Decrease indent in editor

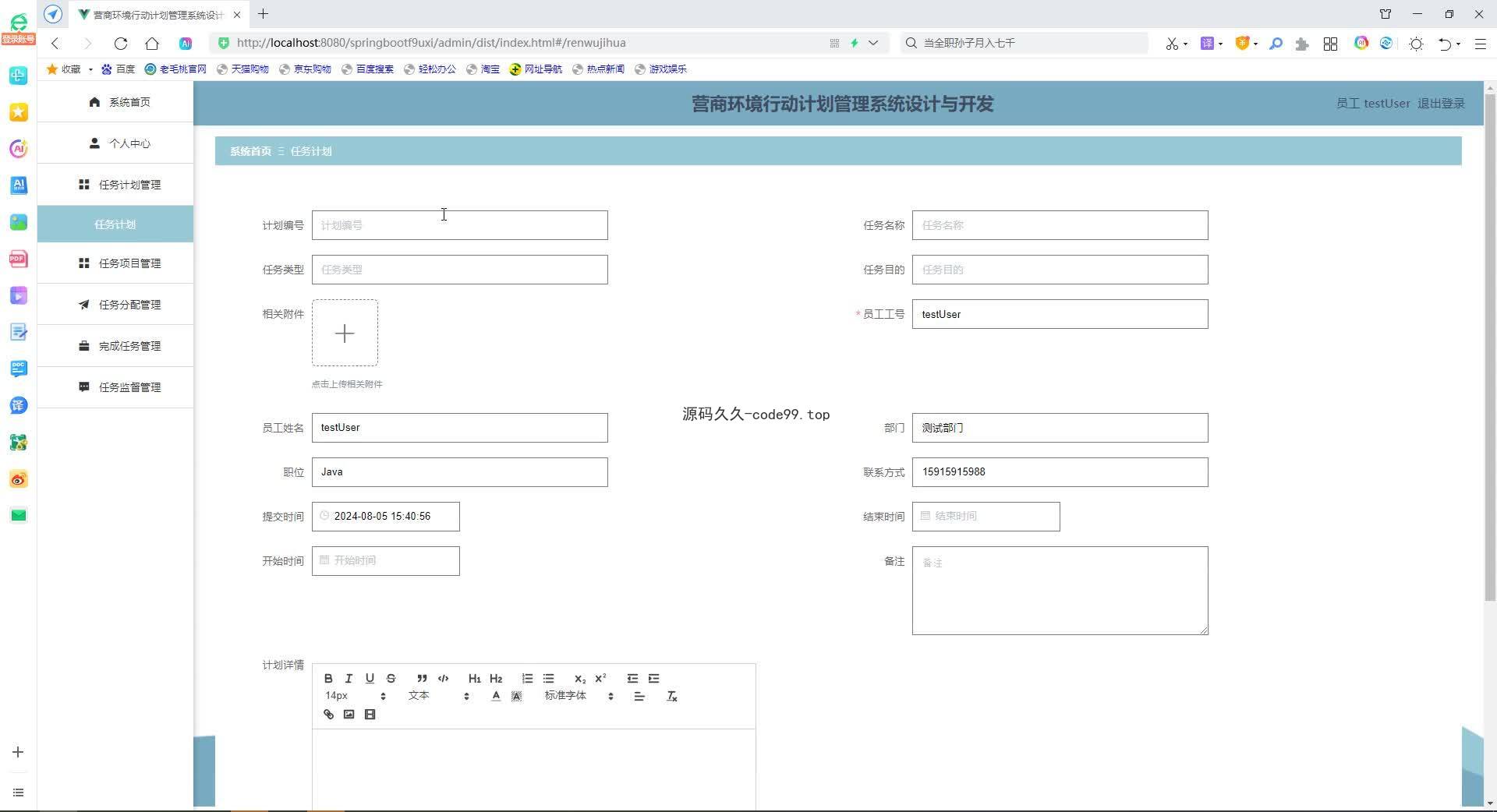click(632, 679)
